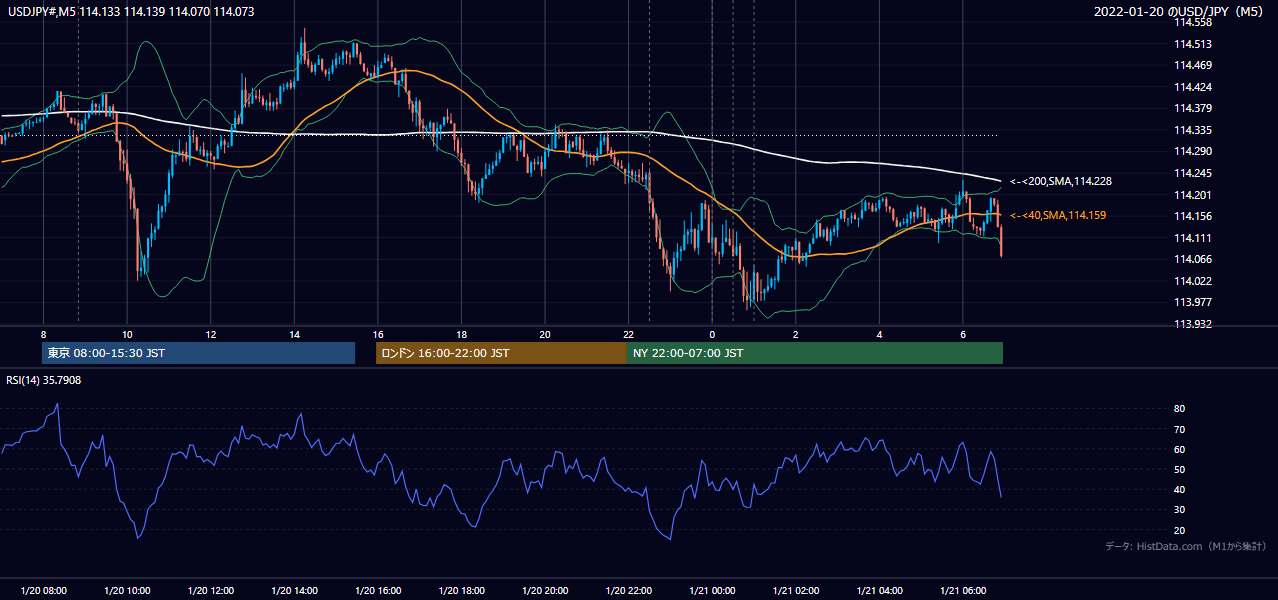Click RSI scale value 30
Image resolution: width=1278 pixels, height=600 pixels.
click(1180, 510)
